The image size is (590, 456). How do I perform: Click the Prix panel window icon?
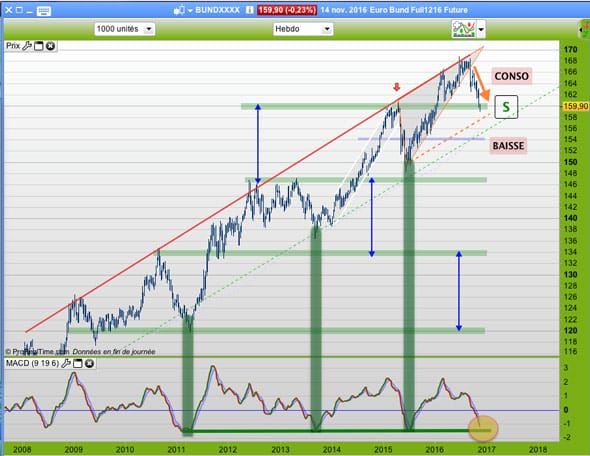38,46
